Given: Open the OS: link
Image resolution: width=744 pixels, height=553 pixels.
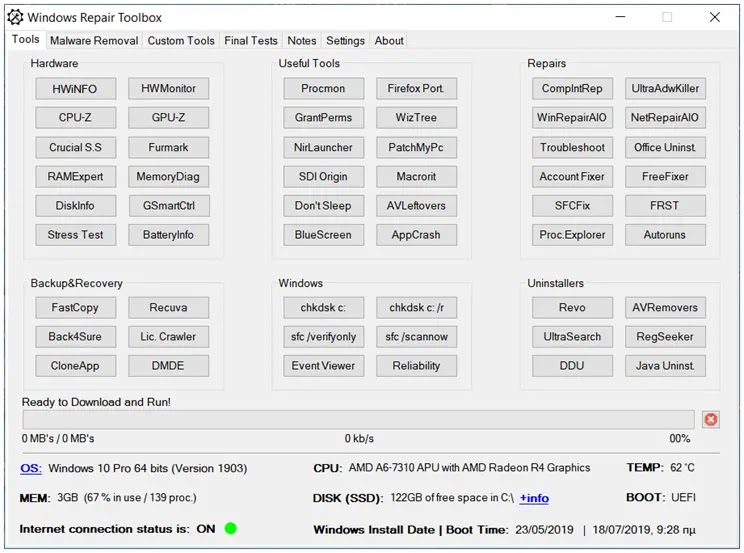Looking at the screenshot, I should tap(31, 469).
